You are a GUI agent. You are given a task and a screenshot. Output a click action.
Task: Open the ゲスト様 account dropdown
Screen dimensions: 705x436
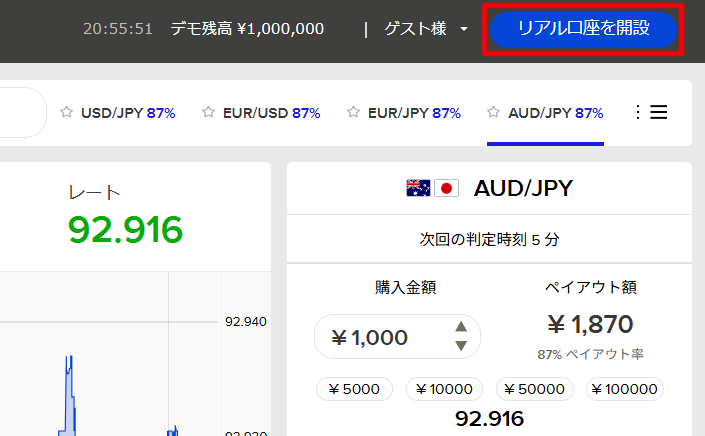426,29
